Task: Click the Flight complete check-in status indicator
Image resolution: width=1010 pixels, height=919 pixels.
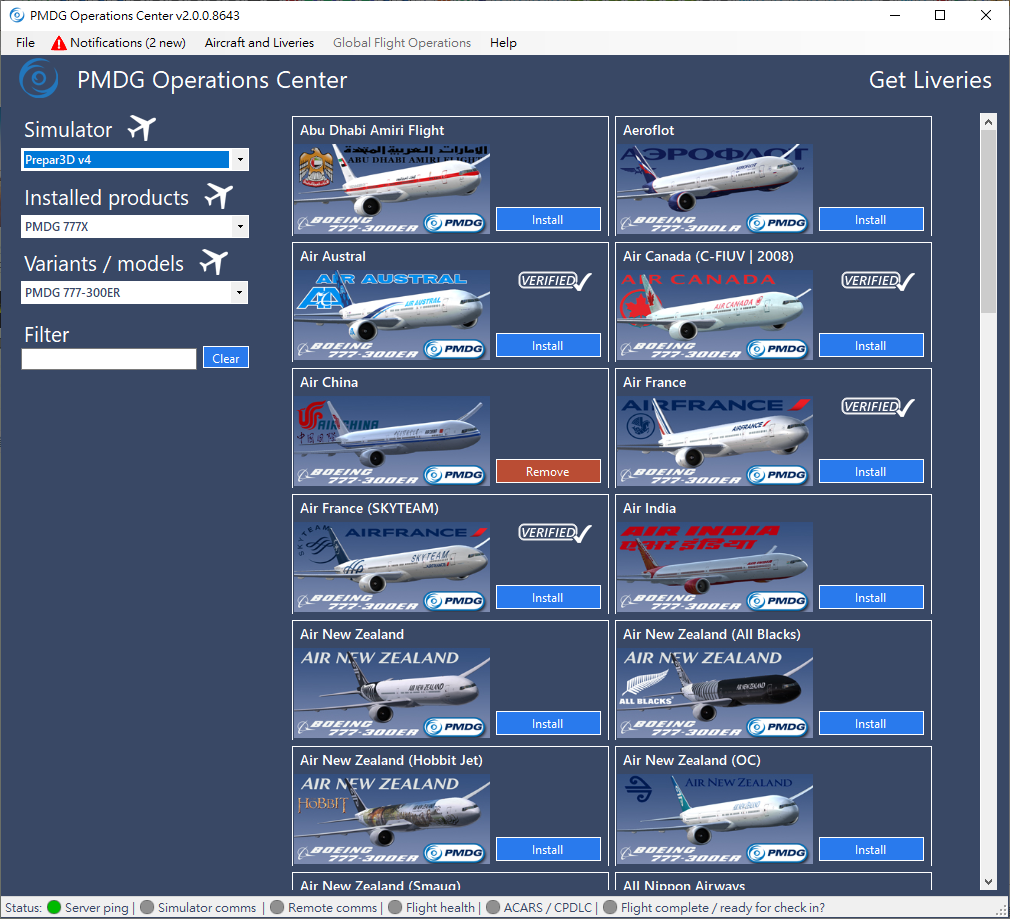Action: pyautogui.click(x=609, y=907)
